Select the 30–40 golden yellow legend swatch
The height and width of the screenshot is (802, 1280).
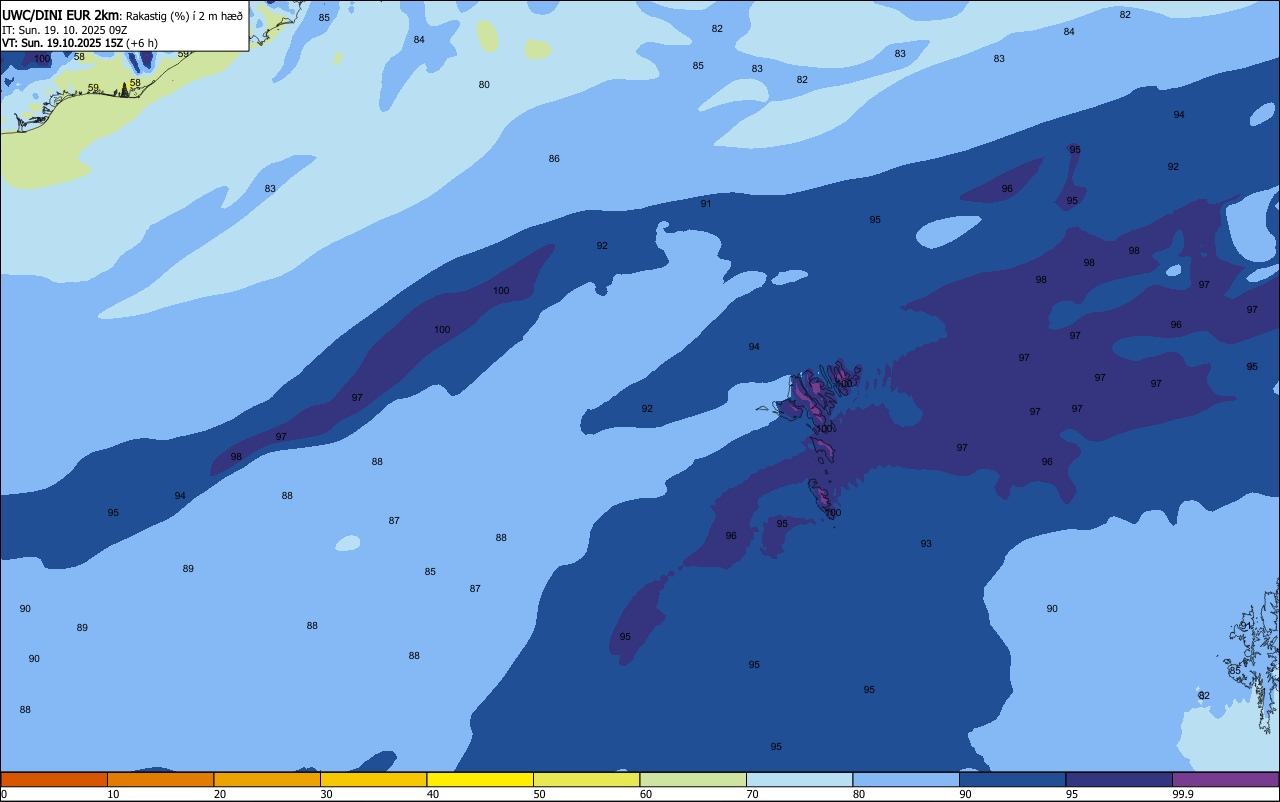point(373,779)
